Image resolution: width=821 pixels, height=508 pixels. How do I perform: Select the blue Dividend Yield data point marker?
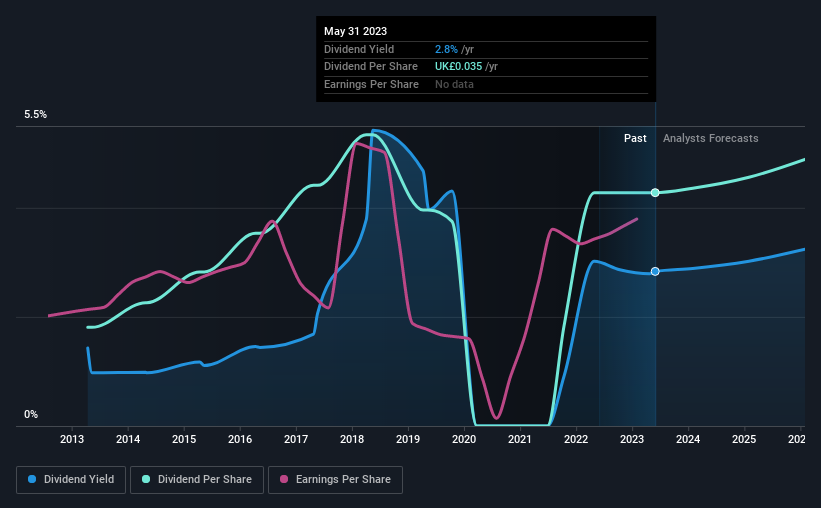(655, 271)
